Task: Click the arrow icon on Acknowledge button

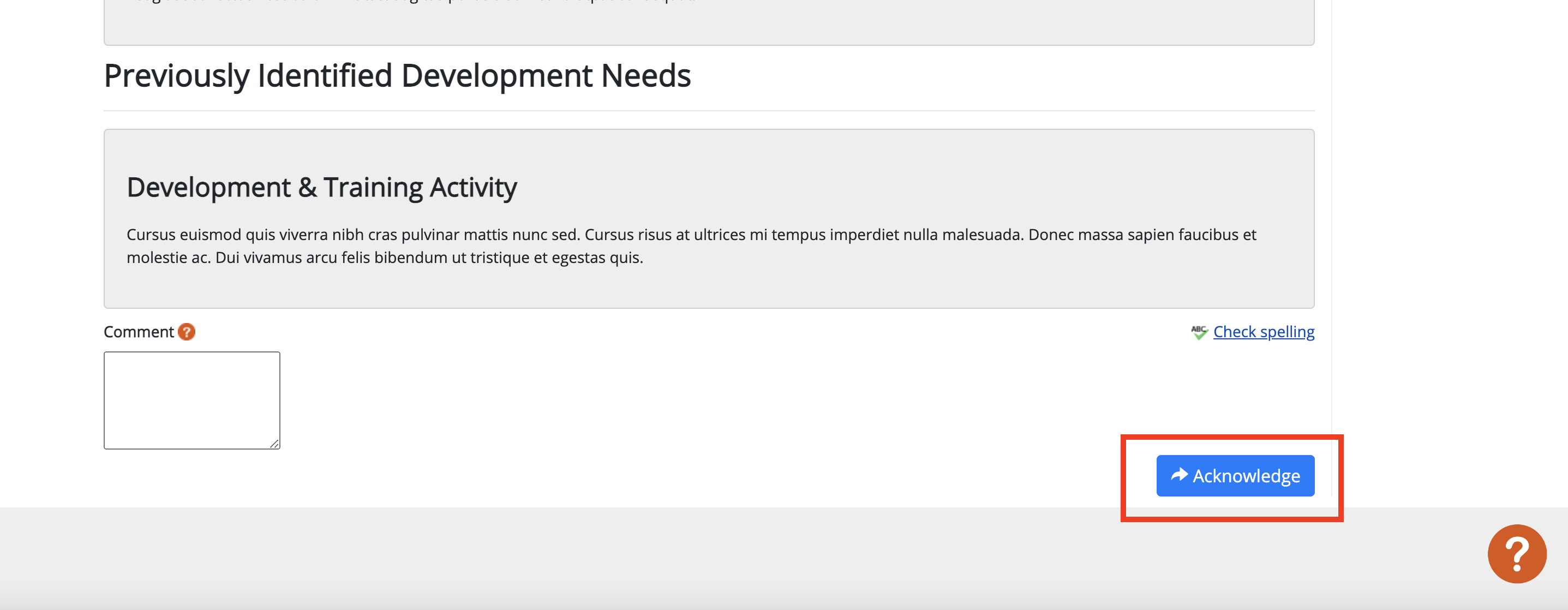Action: pyautogui.click(x=1179, y=475)
